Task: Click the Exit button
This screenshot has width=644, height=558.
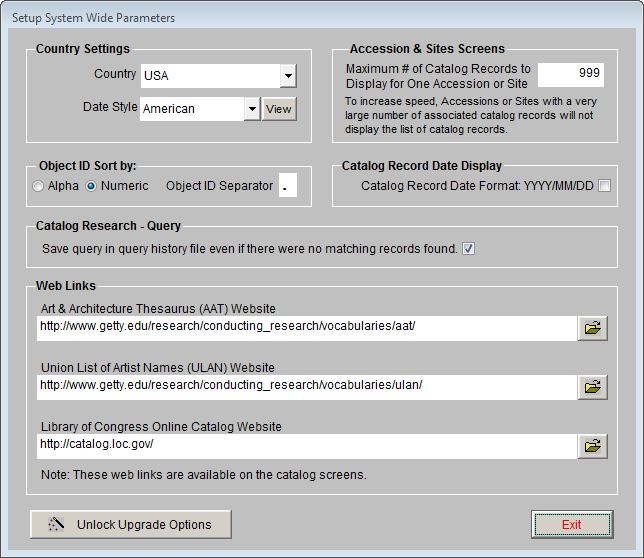Action: coord(571,524)
